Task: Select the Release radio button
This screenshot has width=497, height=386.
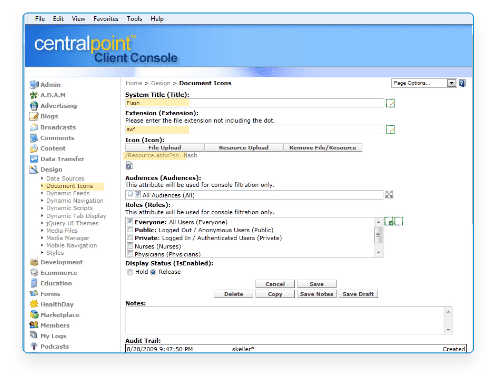Action: tap(153, 272)
